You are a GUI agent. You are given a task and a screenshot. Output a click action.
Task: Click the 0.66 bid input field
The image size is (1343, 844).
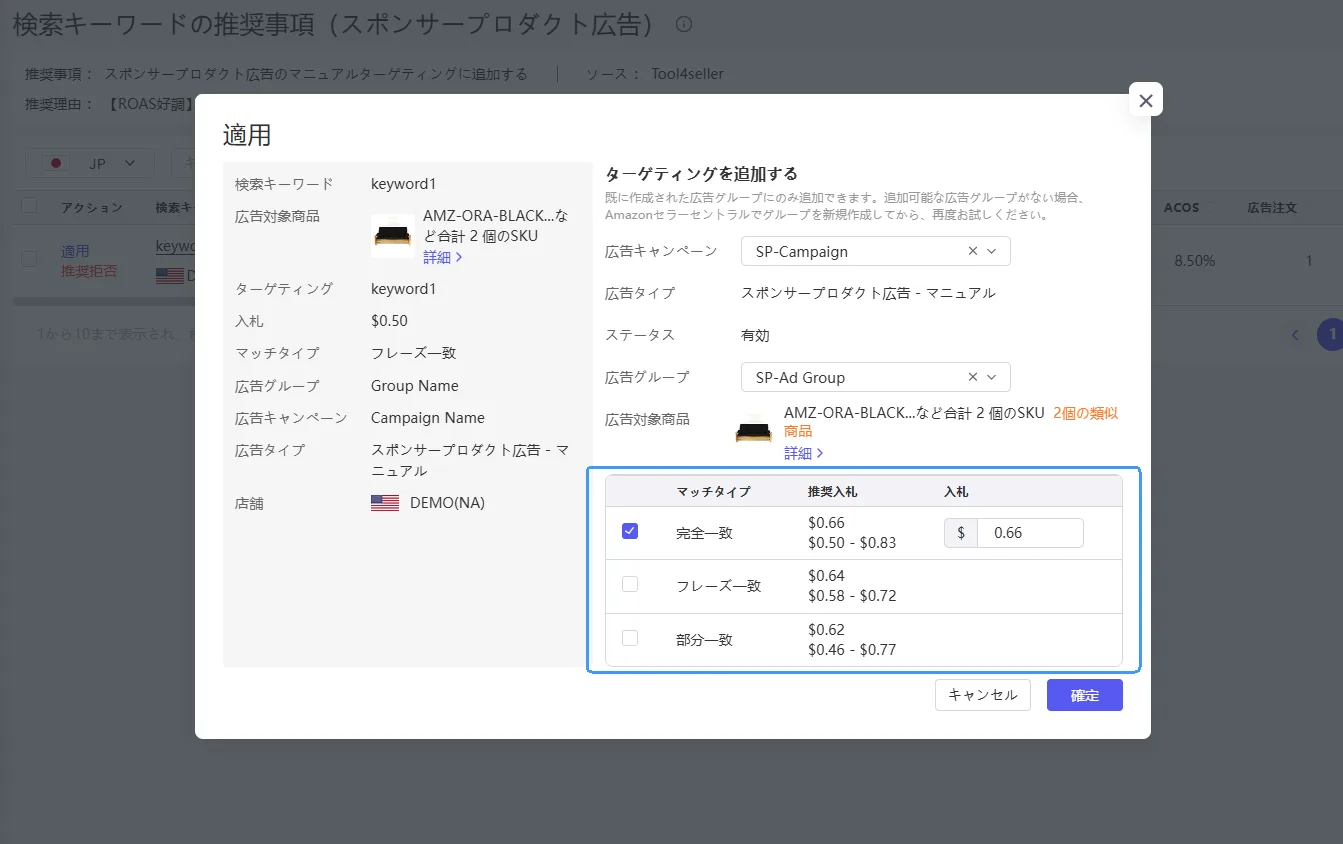coord(1030,533)
